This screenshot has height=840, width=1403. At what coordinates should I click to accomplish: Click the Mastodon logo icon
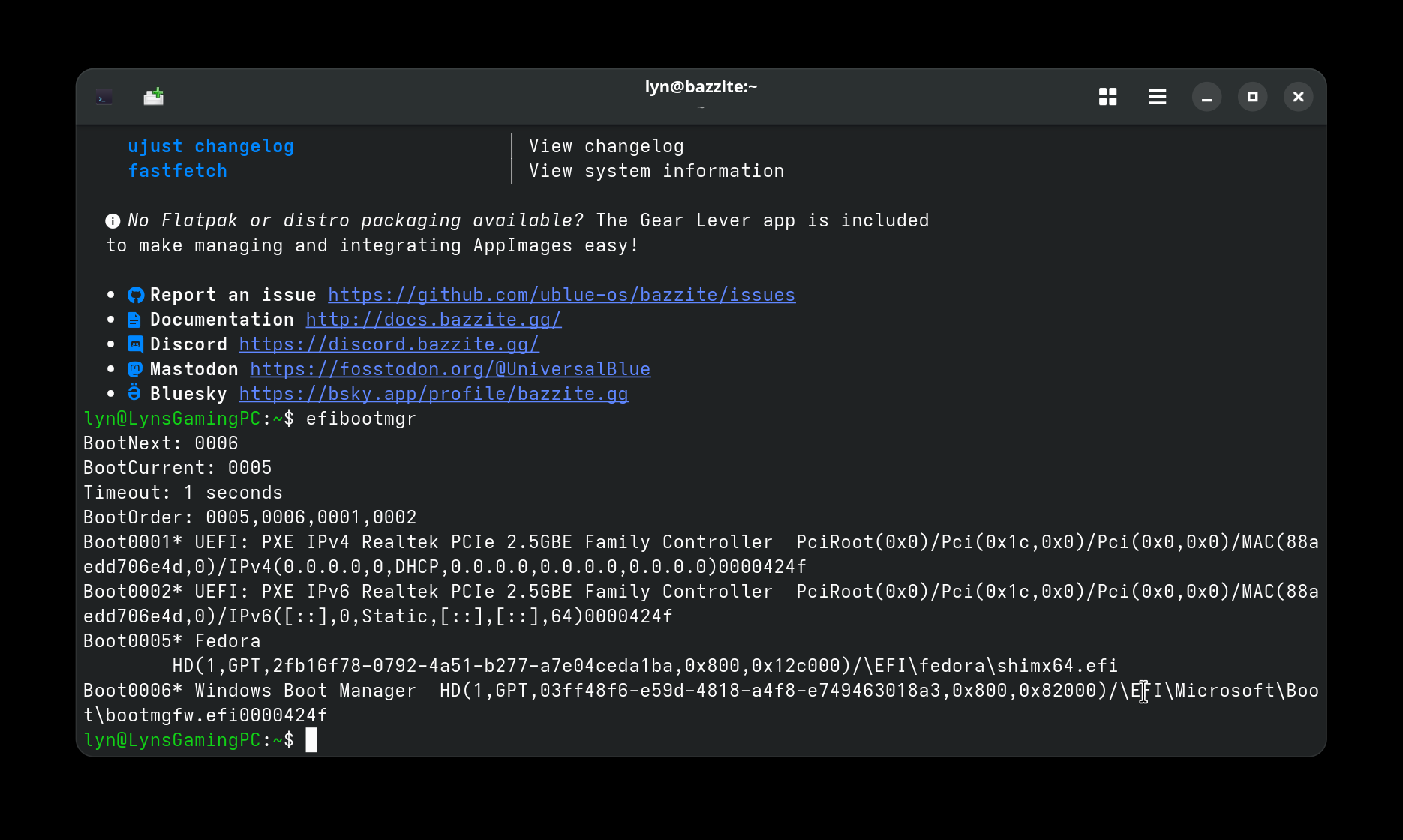[x=135, y=369]
